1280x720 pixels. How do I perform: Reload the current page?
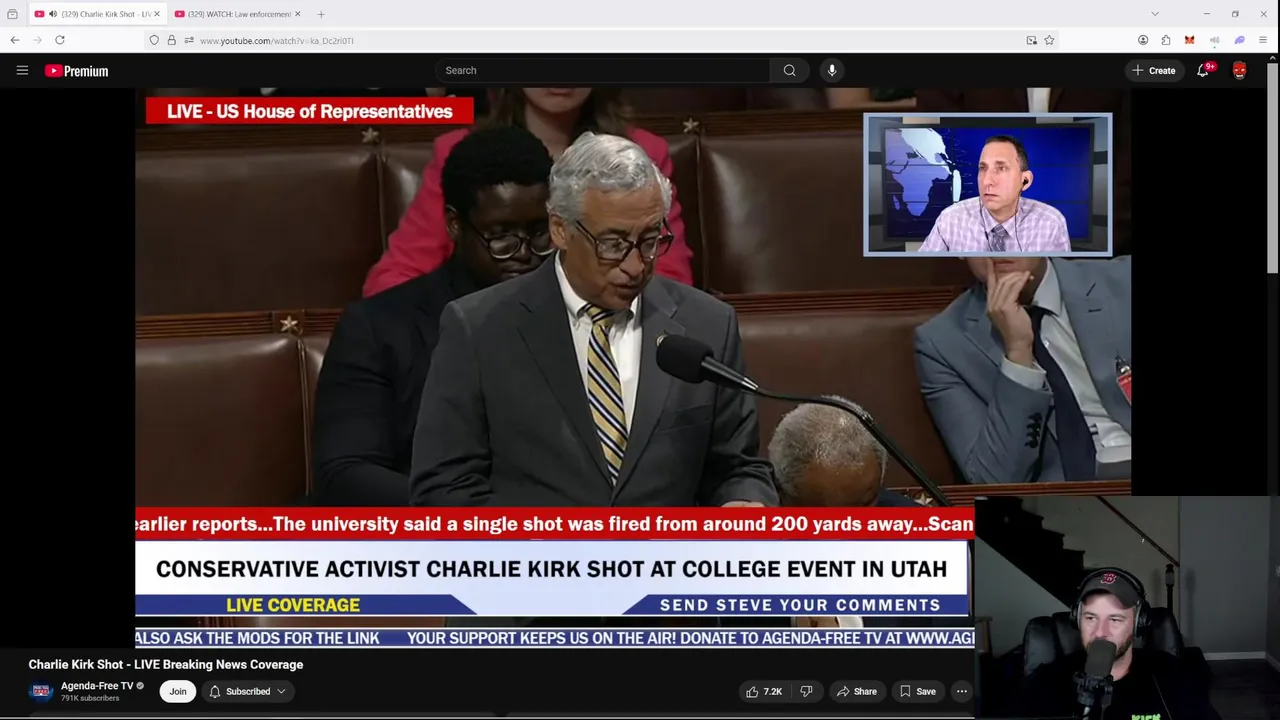pyautogui.click(x=60, y=40)
